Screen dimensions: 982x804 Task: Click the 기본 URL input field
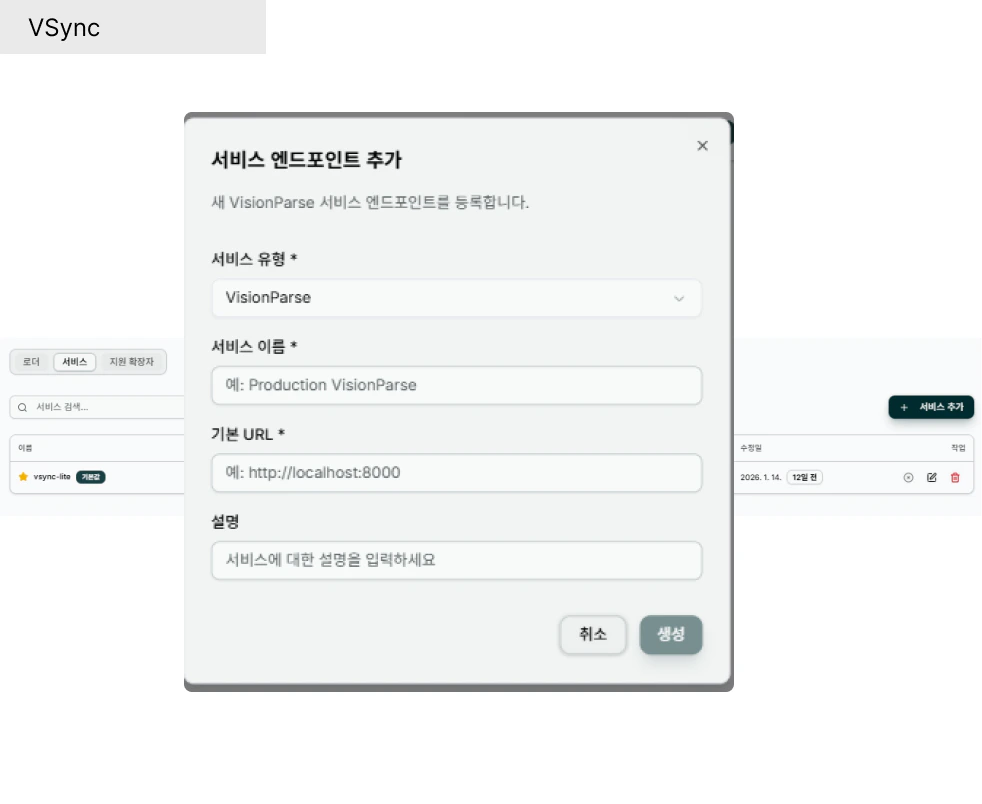(456, 472)
